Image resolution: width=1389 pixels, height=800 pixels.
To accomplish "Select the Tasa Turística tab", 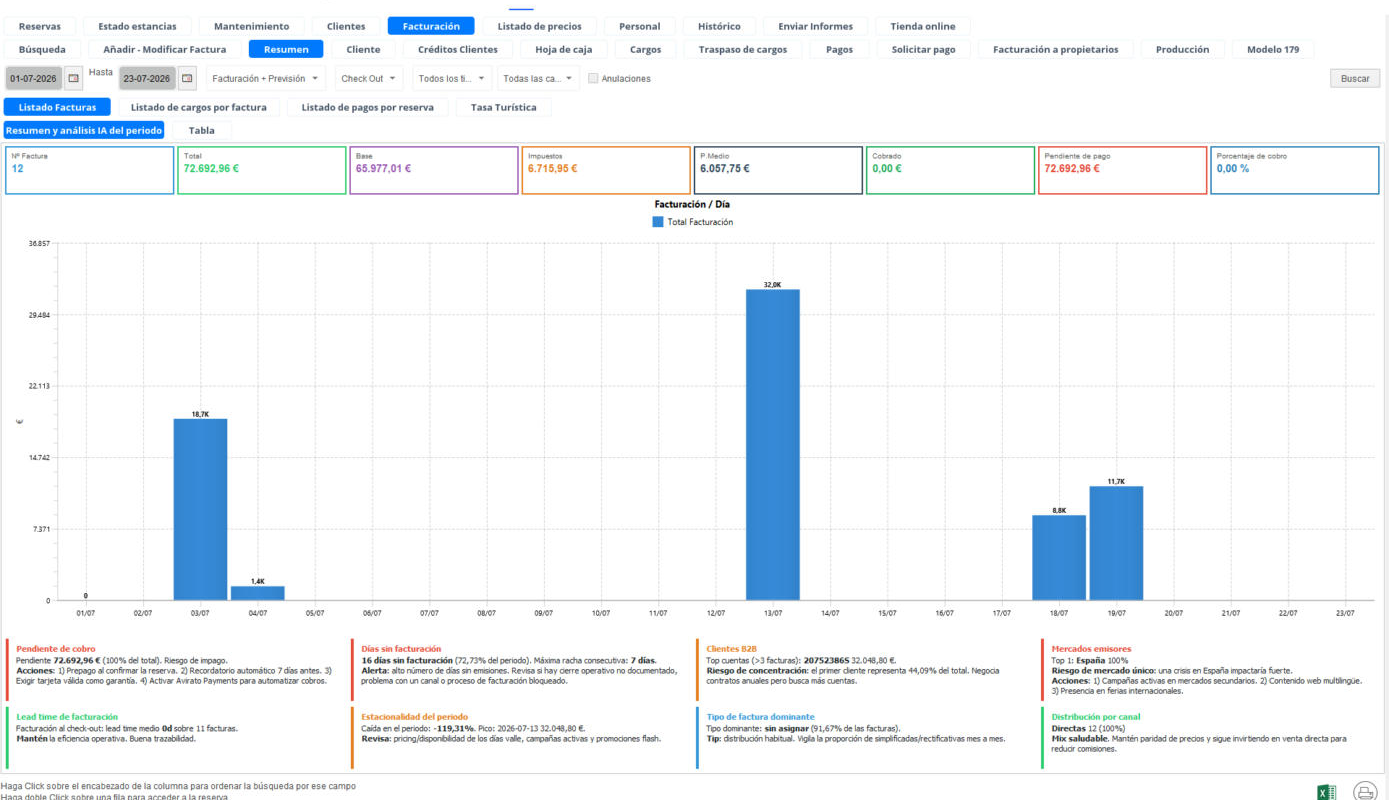I will point(504,107).
